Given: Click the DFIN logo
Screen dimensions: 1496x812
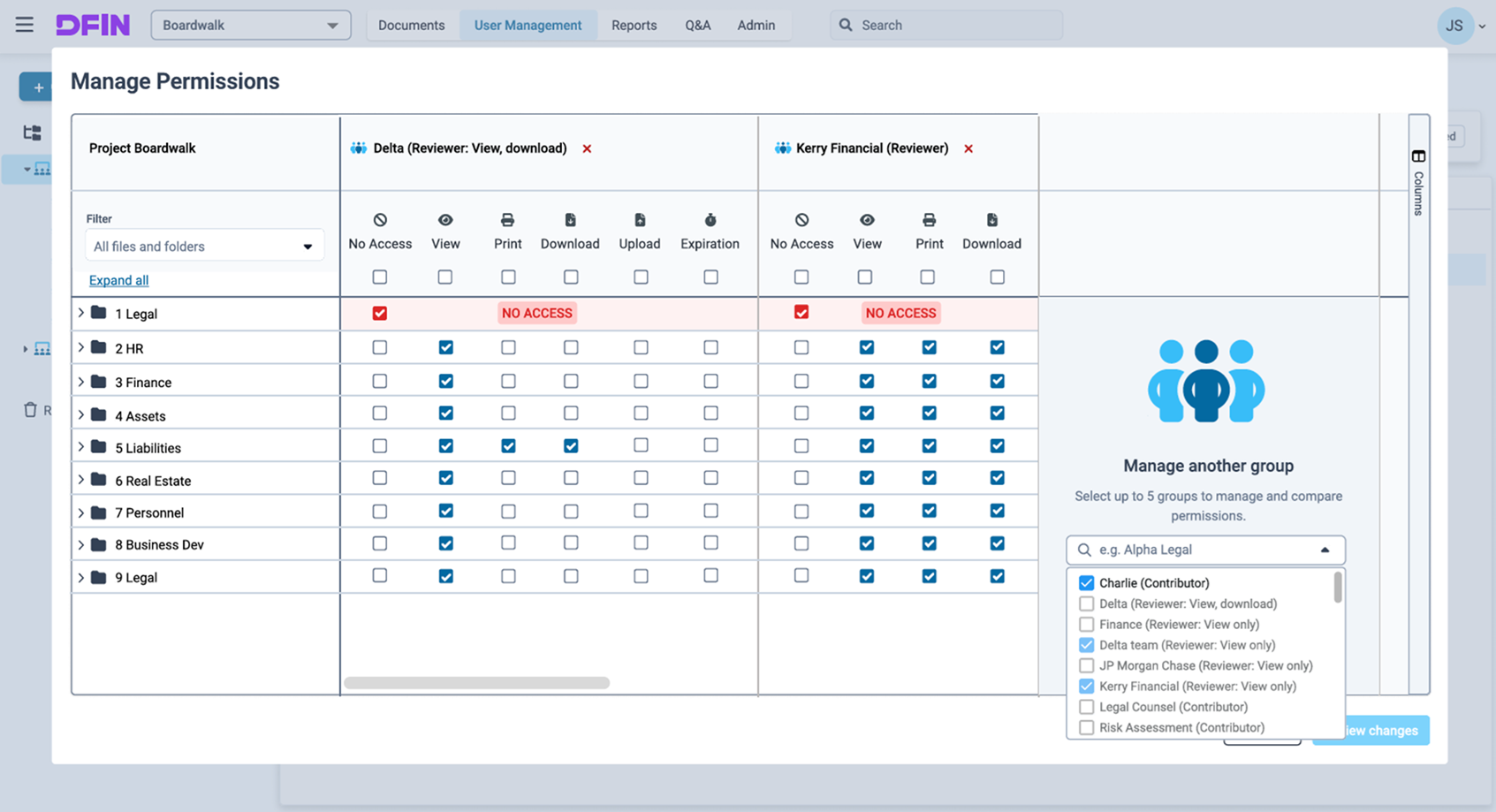Looking at the screenshot, I should click(x=93, y=25).
